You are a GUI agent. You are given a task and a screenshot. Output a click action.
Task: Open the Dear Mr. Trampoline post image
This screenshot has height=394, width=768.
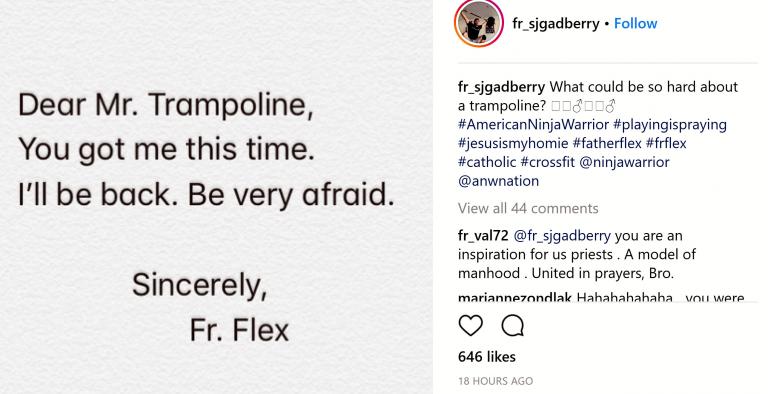pos(216,197)
